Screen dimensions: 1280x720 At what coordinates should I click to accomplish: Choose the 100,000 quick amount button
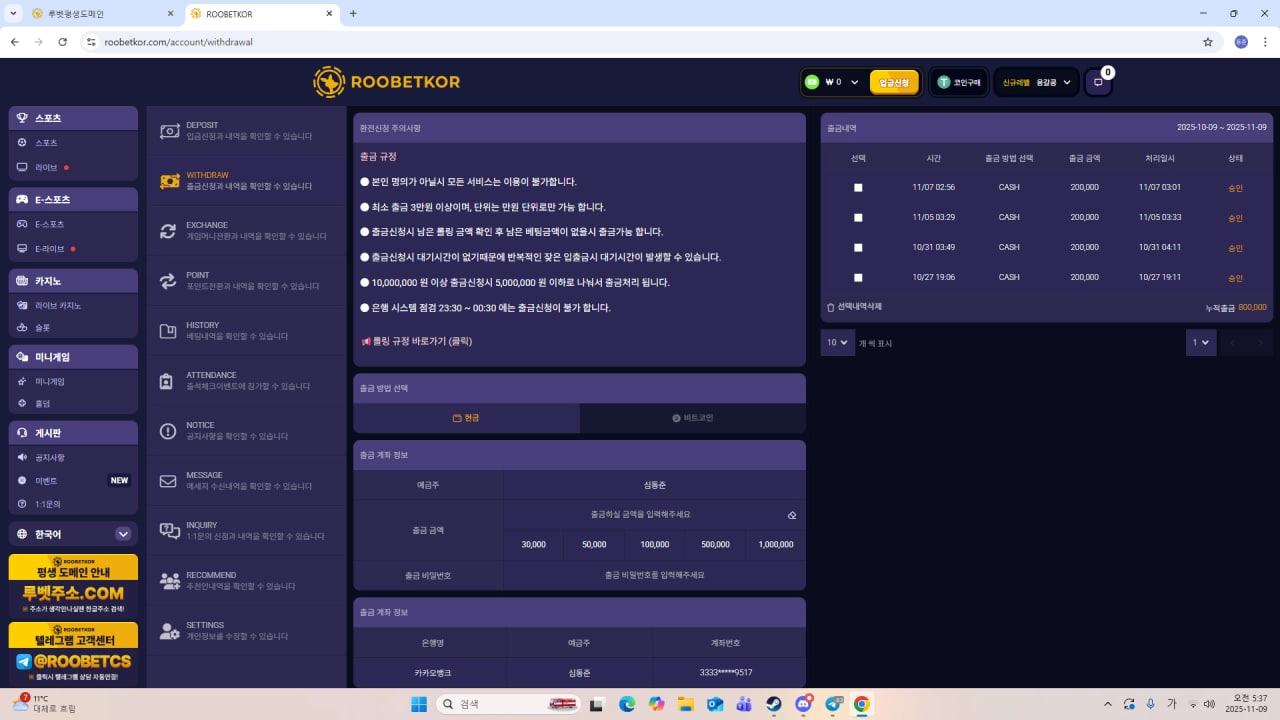pos(655,545)
